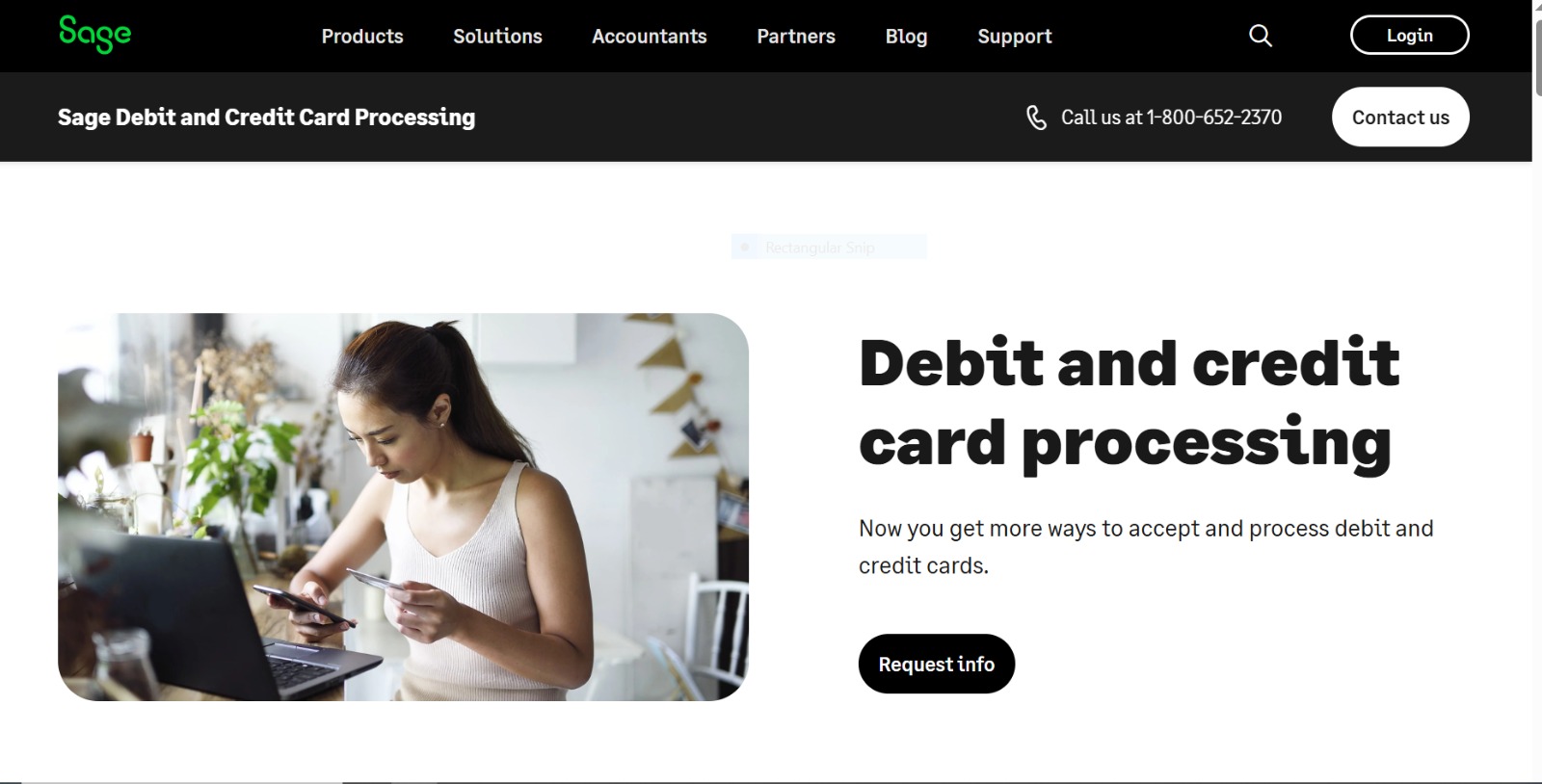Click the paragraph about accepting debit and credit cards
The width and height of the screenshot is (1542, 784).
[1146, 546]
